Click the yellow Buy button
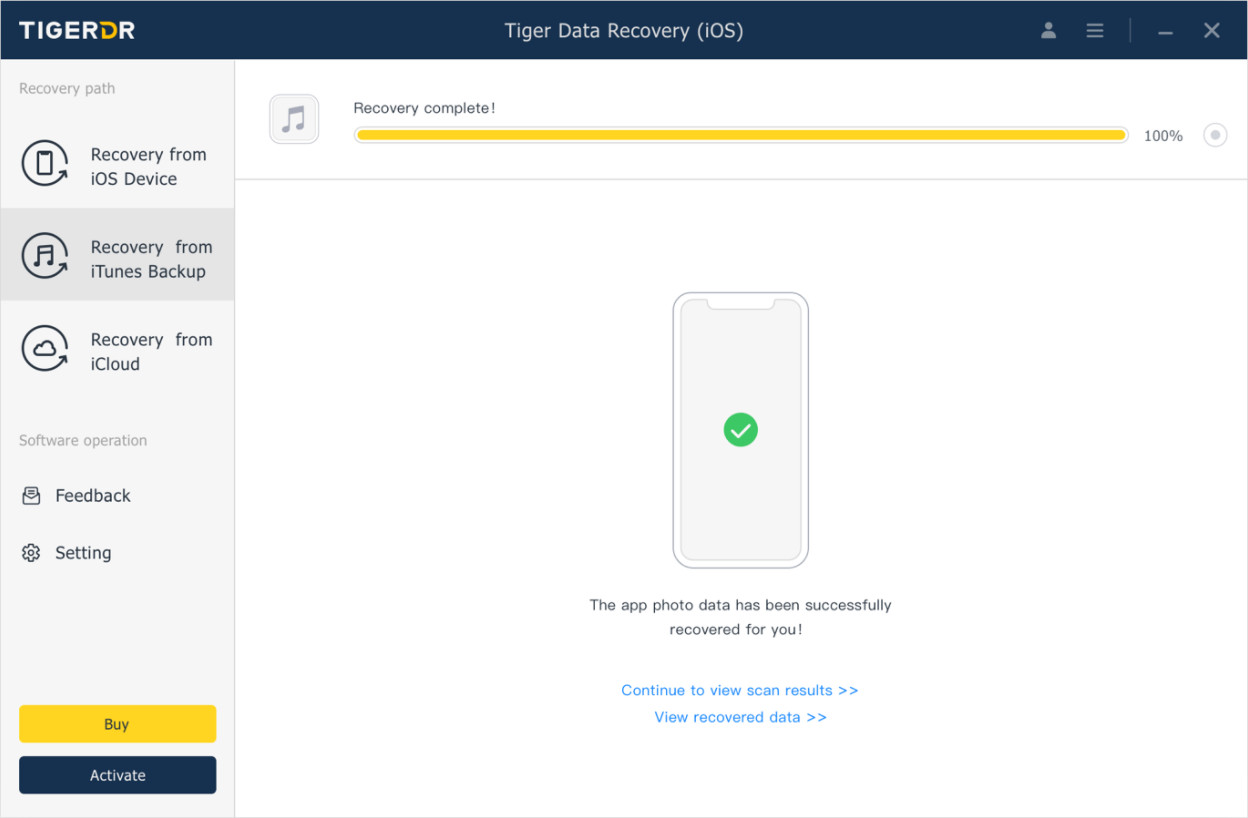Viewport: 1248px width, 818px height. point(117,724)
